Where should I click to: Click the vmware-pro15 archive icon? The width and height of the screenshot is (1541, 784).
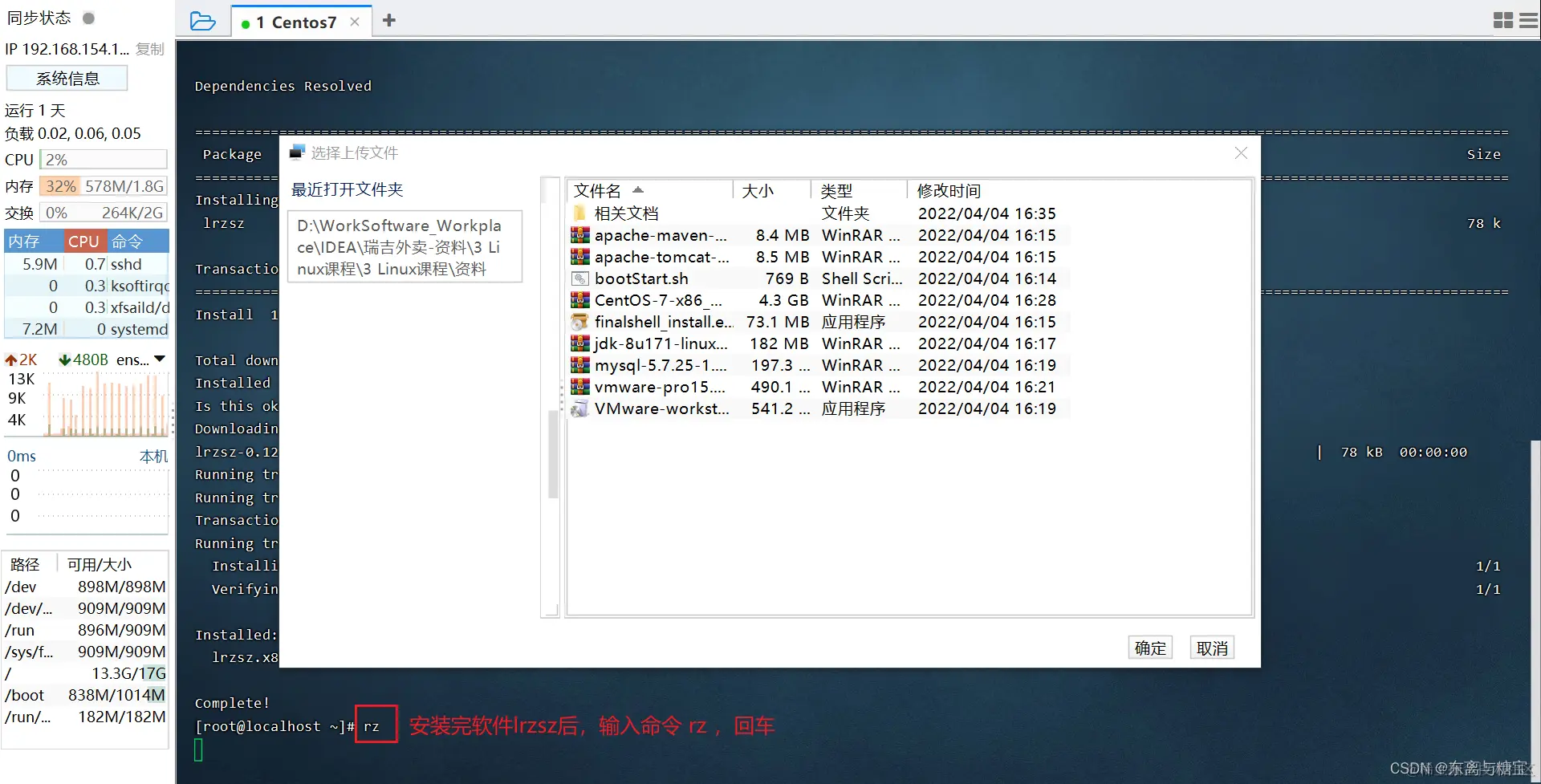pyautogui.click(x=579, y=387)
